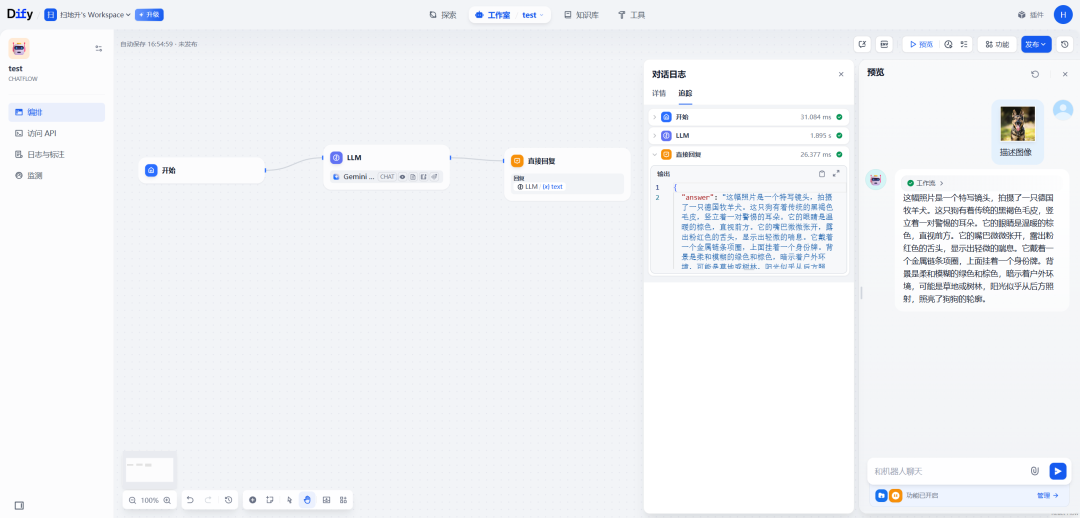This screenshot has width=1080, height=518.
Task: Expand the 开始 trace entry
Action: coord(654,117)
